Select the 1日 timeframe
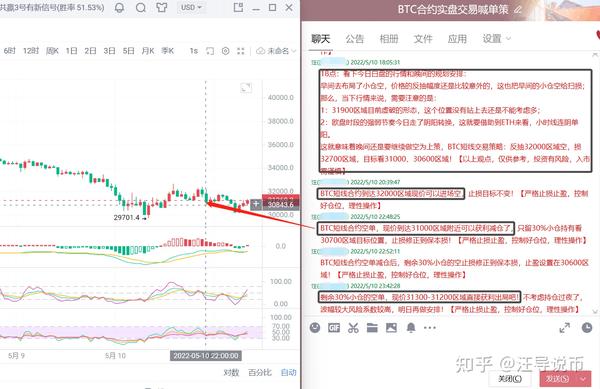Screen dimensions: 600x389 [x=72, y=51]
